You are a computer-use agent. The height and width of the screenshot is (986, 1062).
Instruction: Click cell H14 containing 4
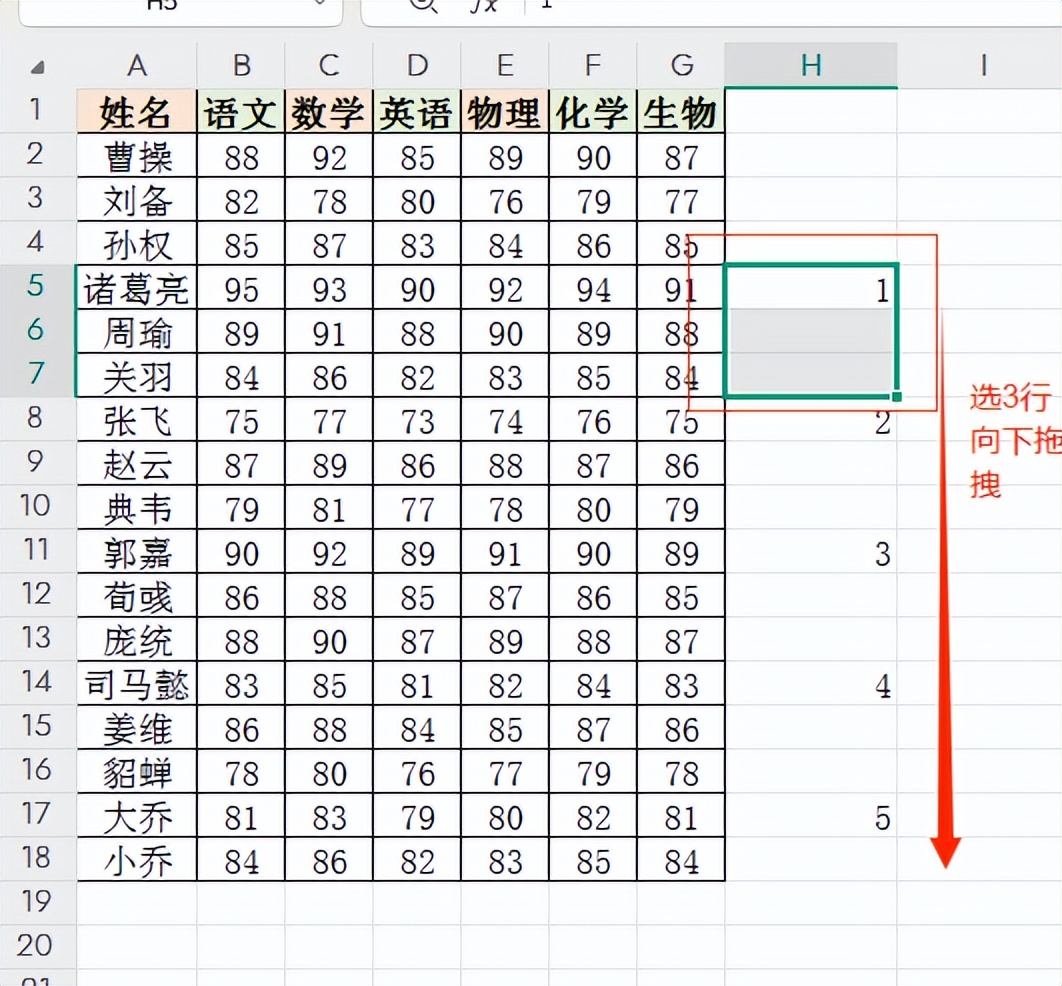pos(811,684)
